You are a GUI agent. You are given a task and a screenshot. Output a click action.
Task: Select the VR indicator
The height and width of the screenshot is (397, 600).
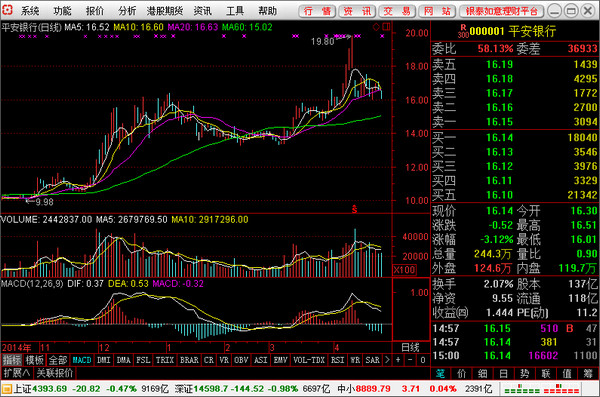[224, 360]
